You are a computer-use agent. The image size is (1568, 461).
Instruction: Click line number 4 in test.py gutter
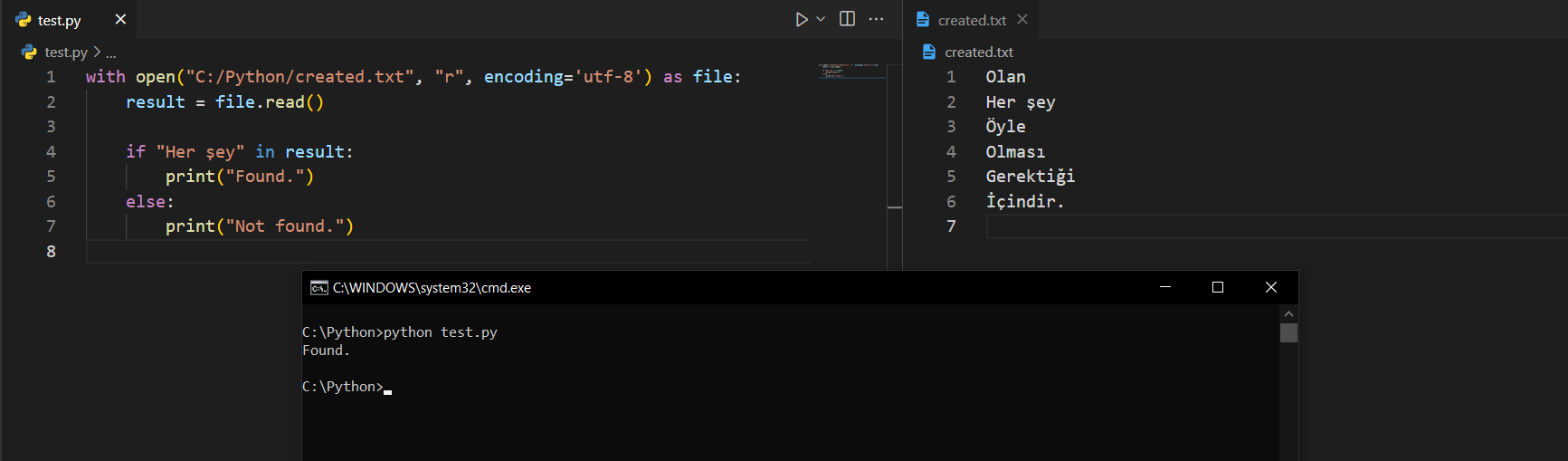tap(51, 152)
